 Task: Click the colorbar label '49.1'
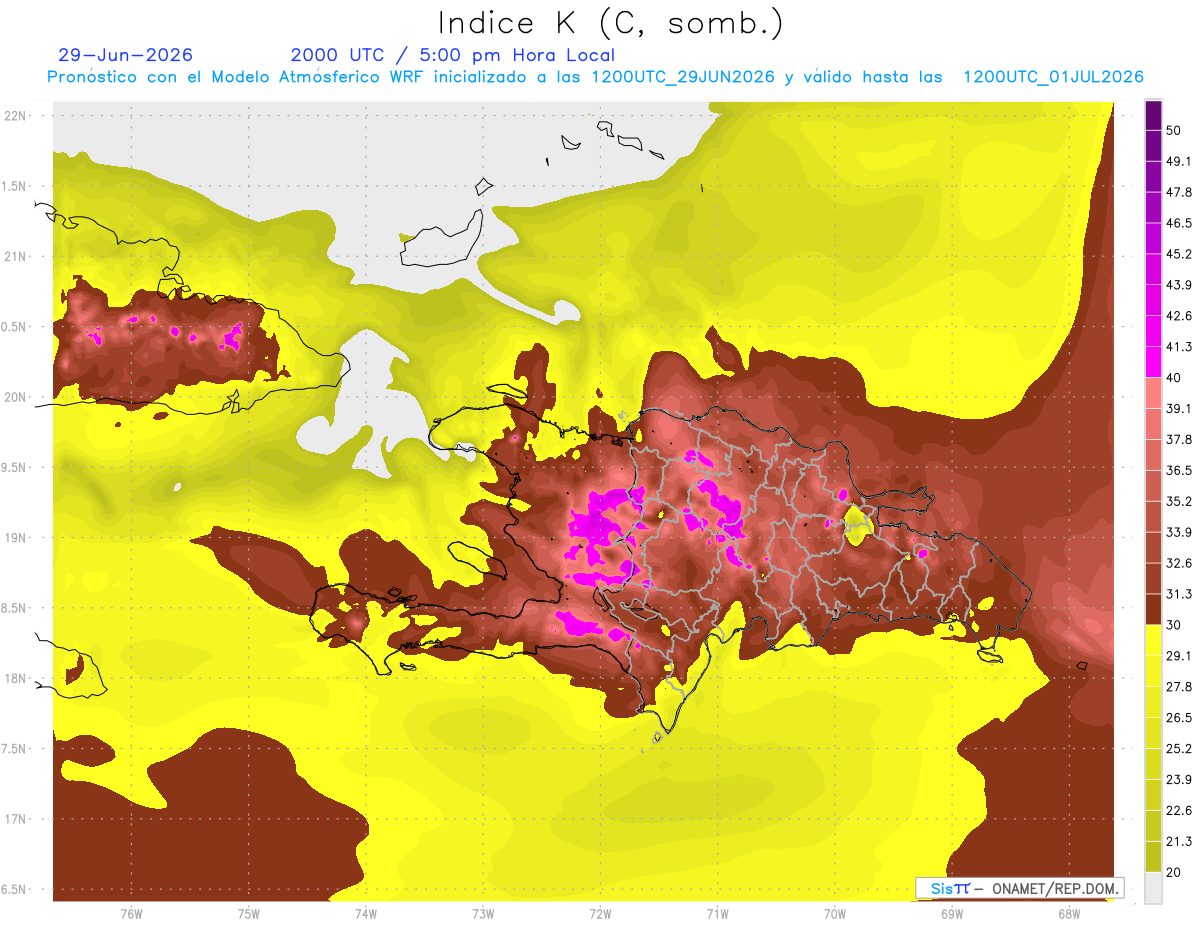1178,161
